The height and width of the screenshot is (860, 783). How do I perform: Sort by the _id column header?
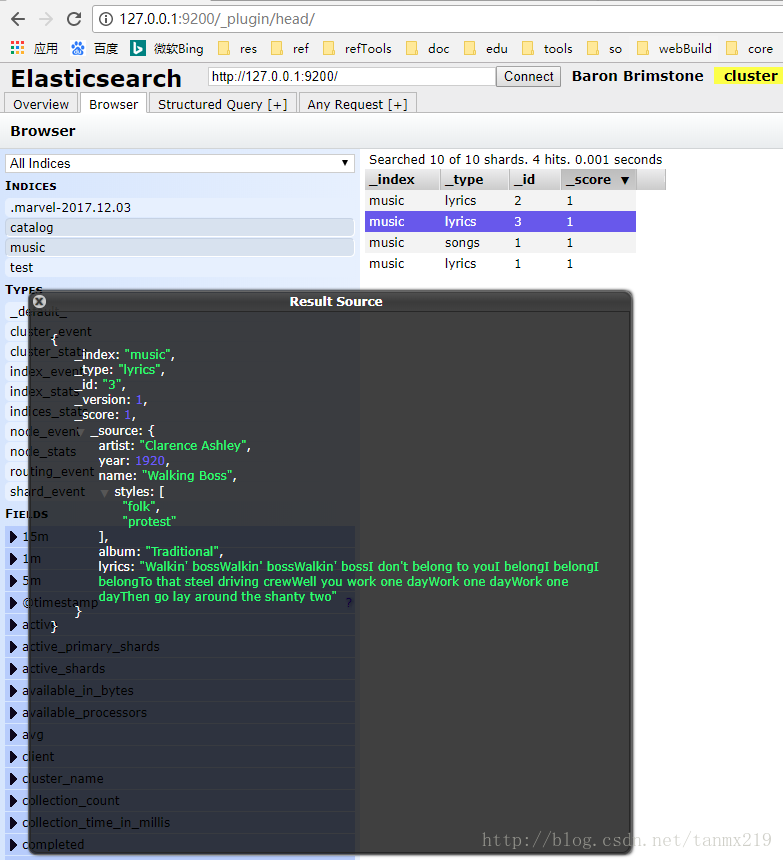coord(535,179)
